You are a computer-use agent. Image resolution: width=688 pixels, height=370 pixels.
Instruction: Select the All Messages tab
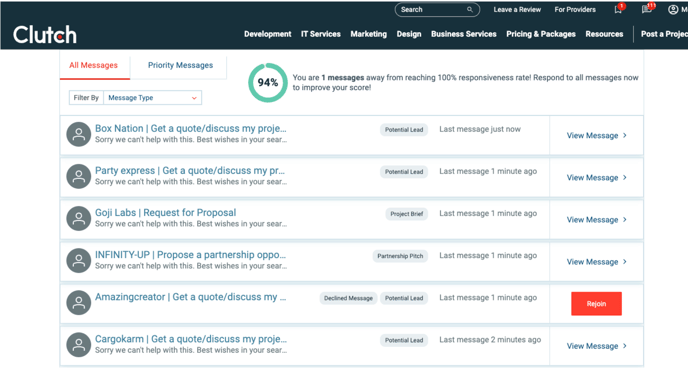[93, 65]
